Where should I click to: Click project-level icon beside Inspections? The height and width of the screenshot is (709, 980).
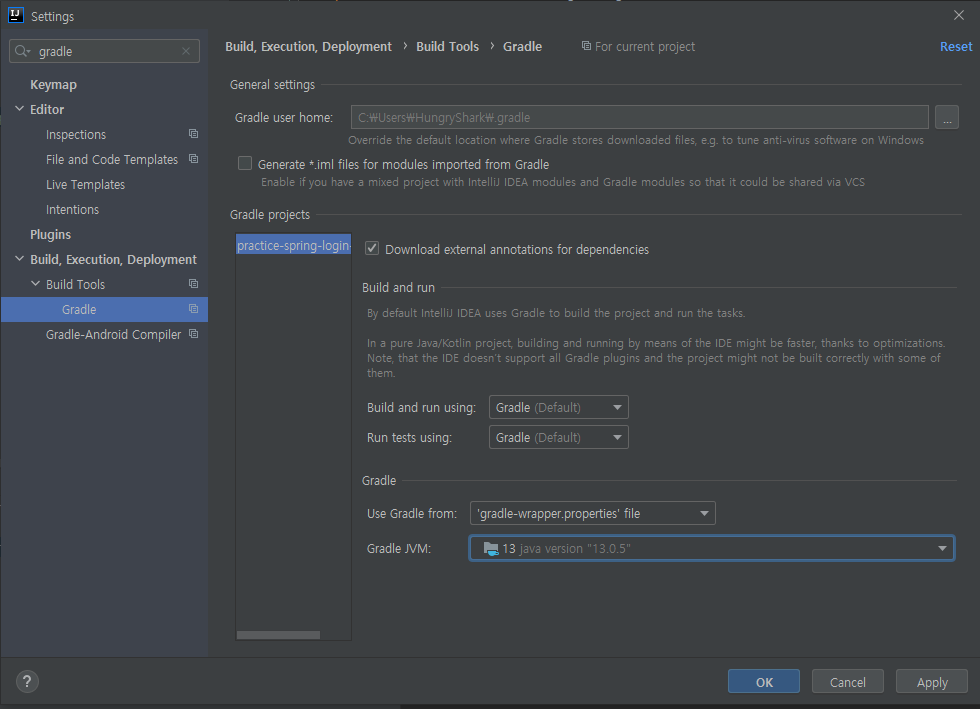point(193,134)
